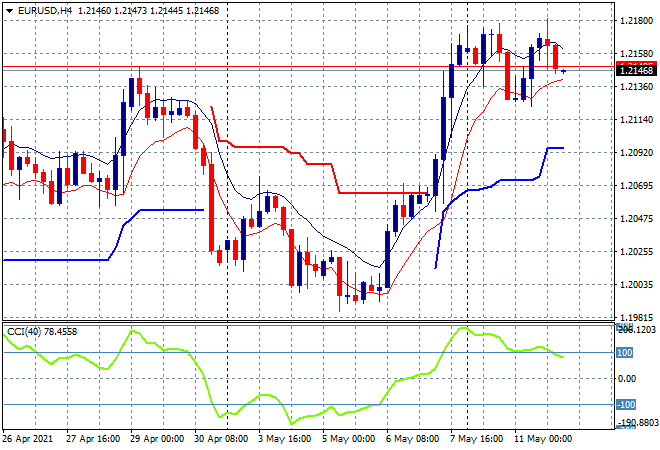This screenshot has height=450, width=660.
Task: Click the 1.21580 price axis label
Action: [x=636, y=53]
